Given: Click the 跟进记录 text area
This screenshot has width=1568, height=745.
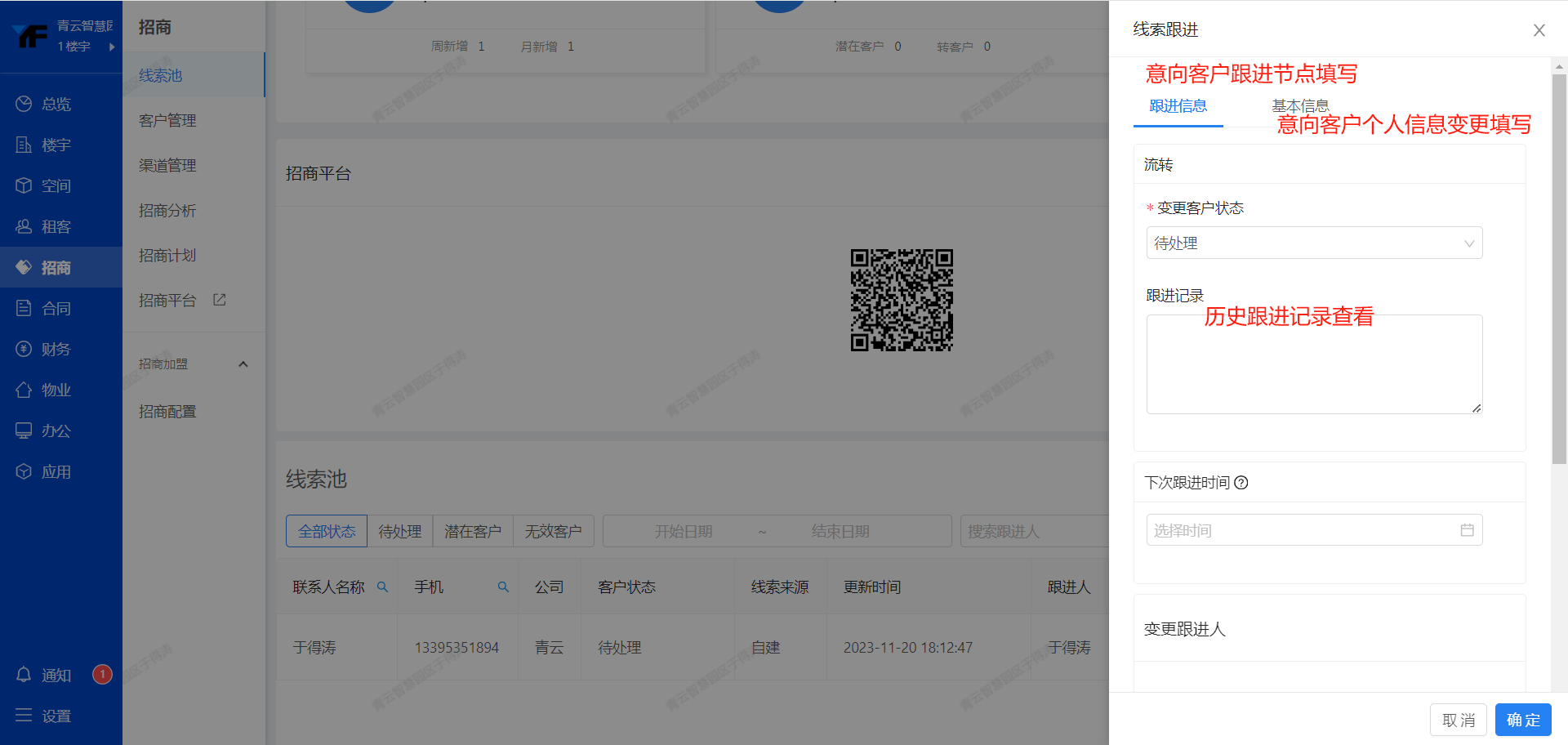Looking at the screenshot, I should coord(1314,364).
